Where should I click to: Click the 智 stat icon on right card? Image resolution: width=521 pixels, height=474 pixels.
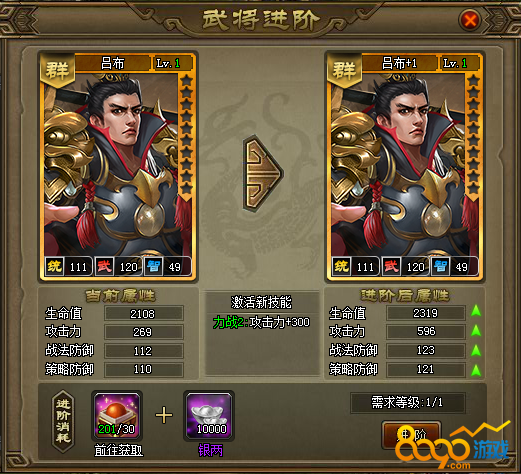click(x=441, y=266)
